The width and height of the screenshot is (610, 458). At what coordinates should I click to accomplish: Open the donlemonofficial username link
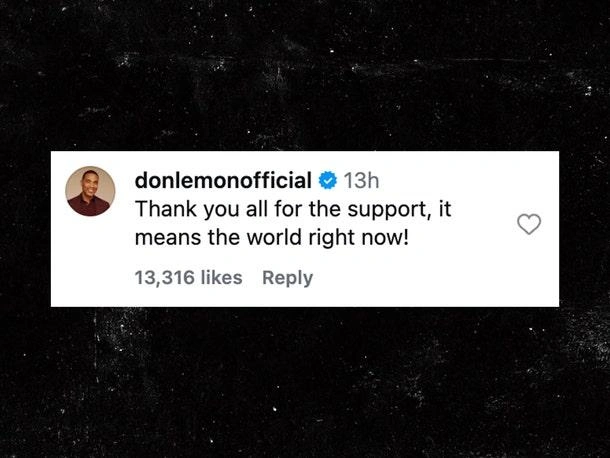point(223,181)
